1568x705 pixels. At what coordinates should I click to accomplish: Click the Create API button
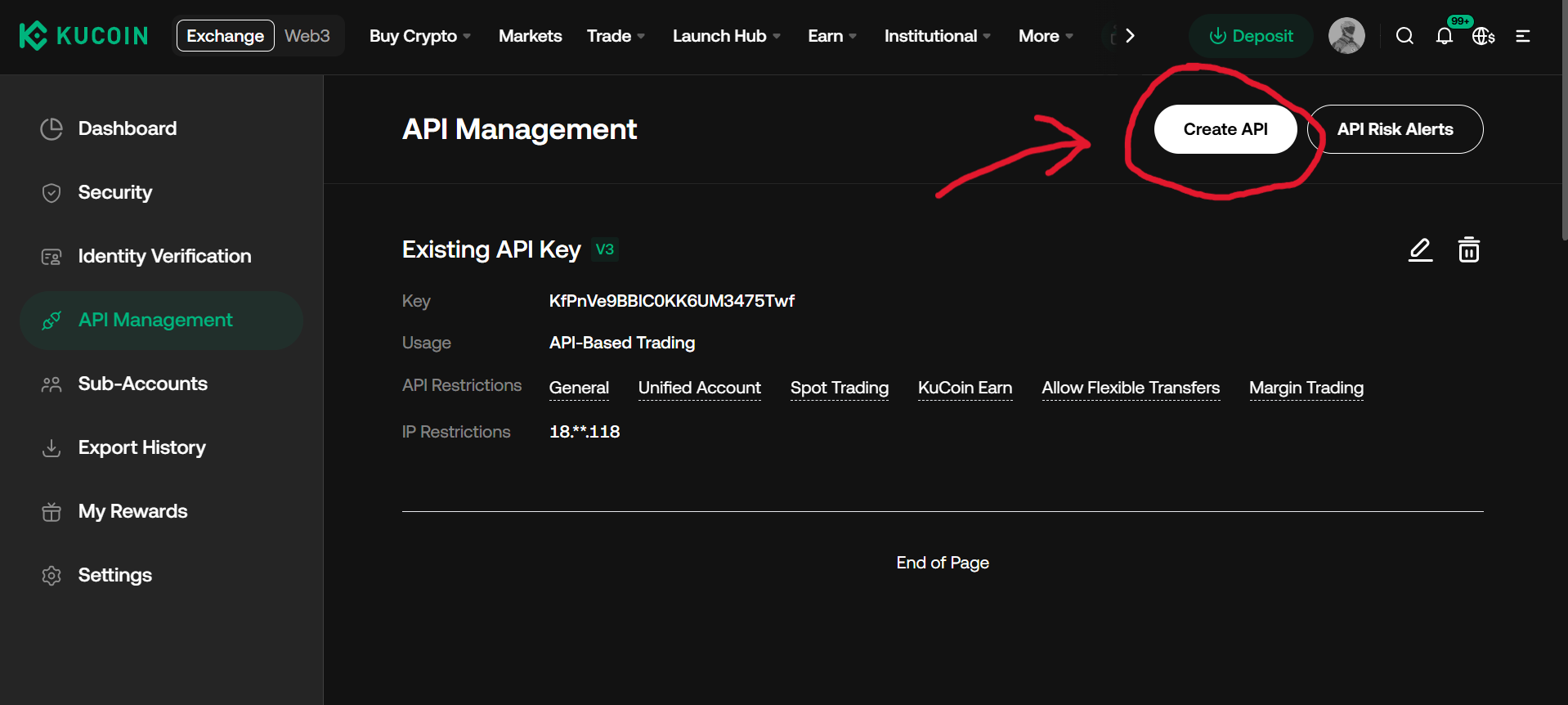pyautogui.click(x=1225, y=129)
